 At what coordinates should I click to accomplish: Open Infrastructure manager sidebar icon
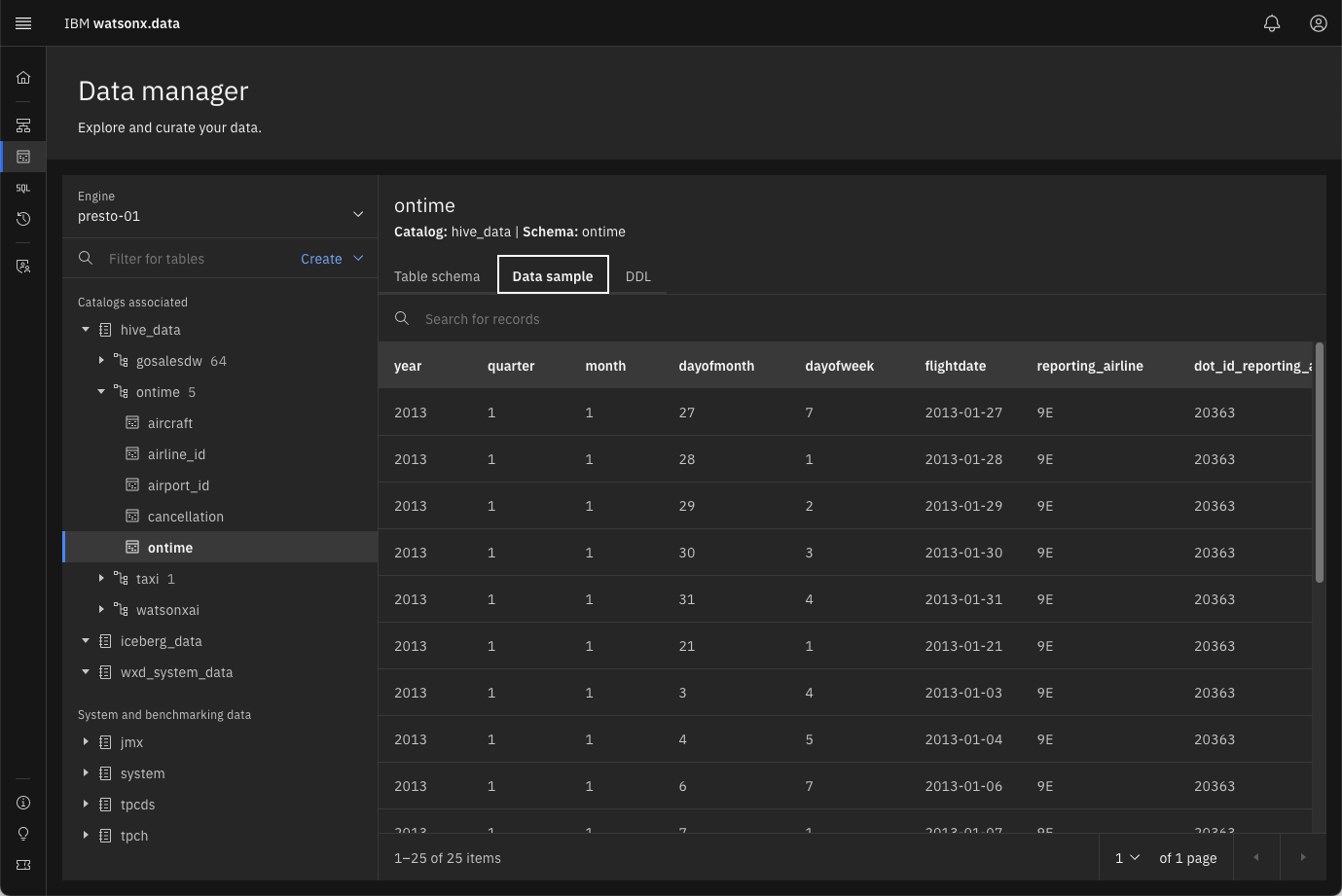coord(23,125)
